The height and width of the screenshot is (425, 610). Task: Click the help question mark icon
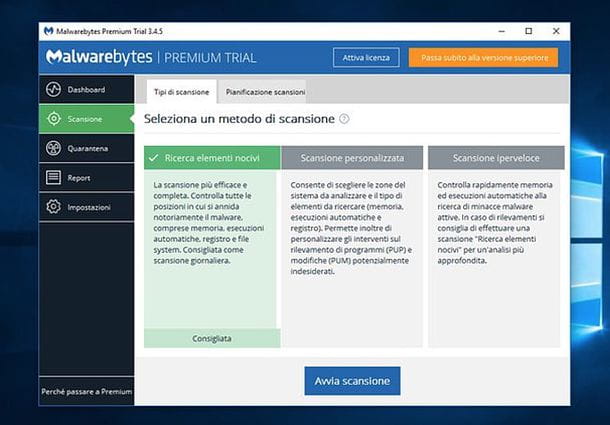pyautogui.click(x=344, y=118)
